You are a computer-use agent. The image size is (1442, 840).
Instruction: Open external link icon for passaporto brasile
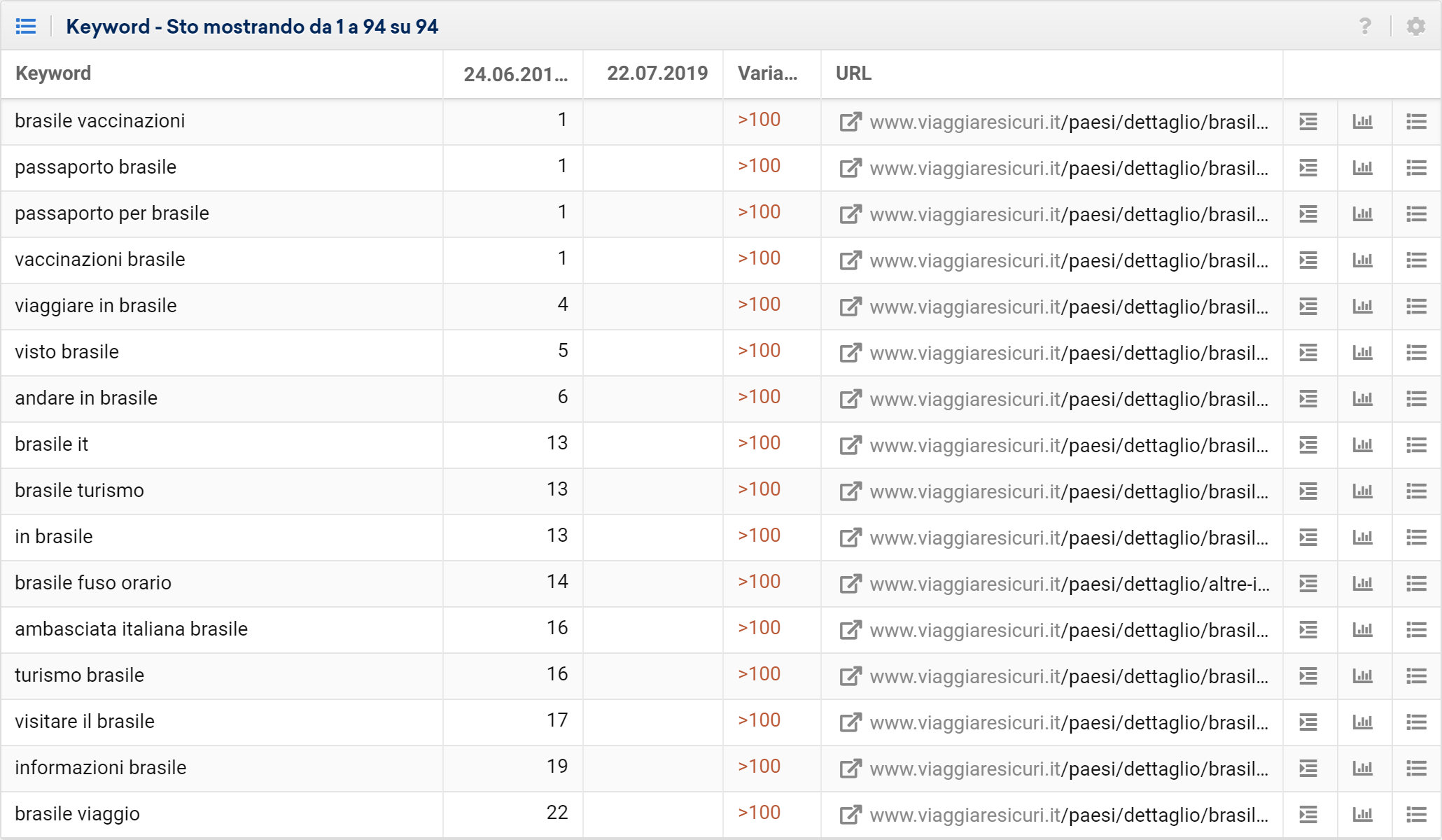(850, 168)
